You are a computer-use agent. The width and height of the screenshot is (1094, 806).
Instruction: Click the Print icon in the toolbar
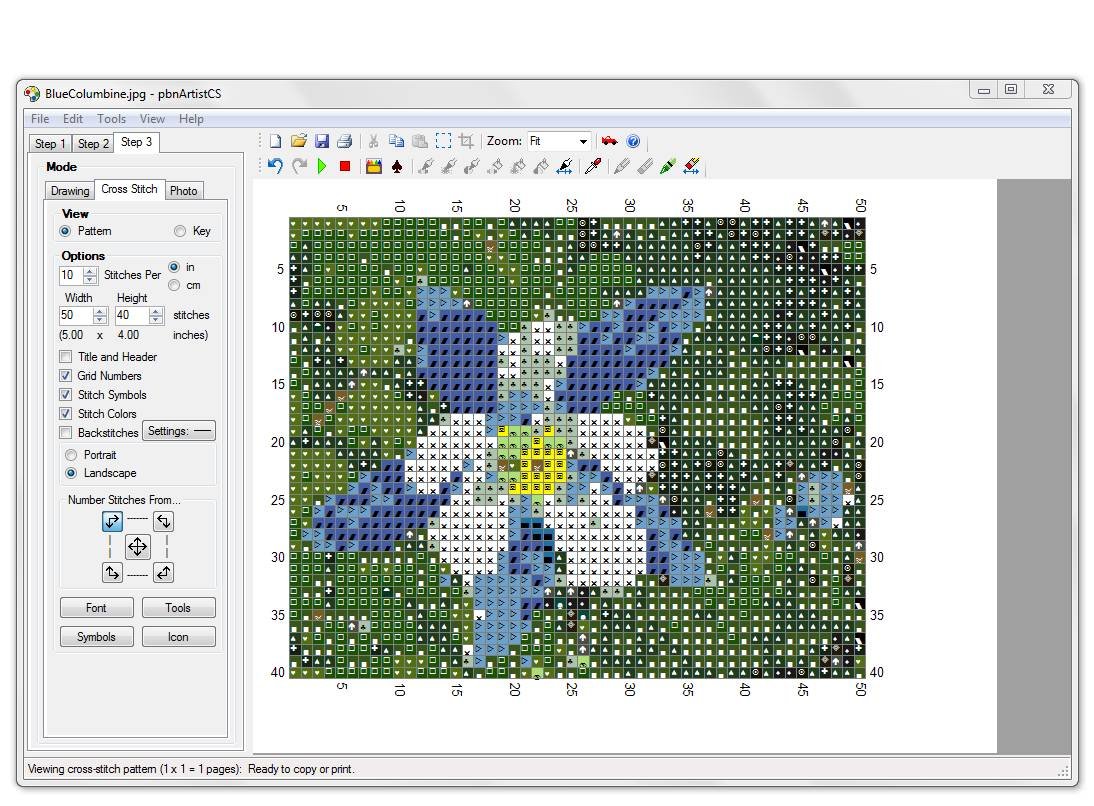pos(345,141)
